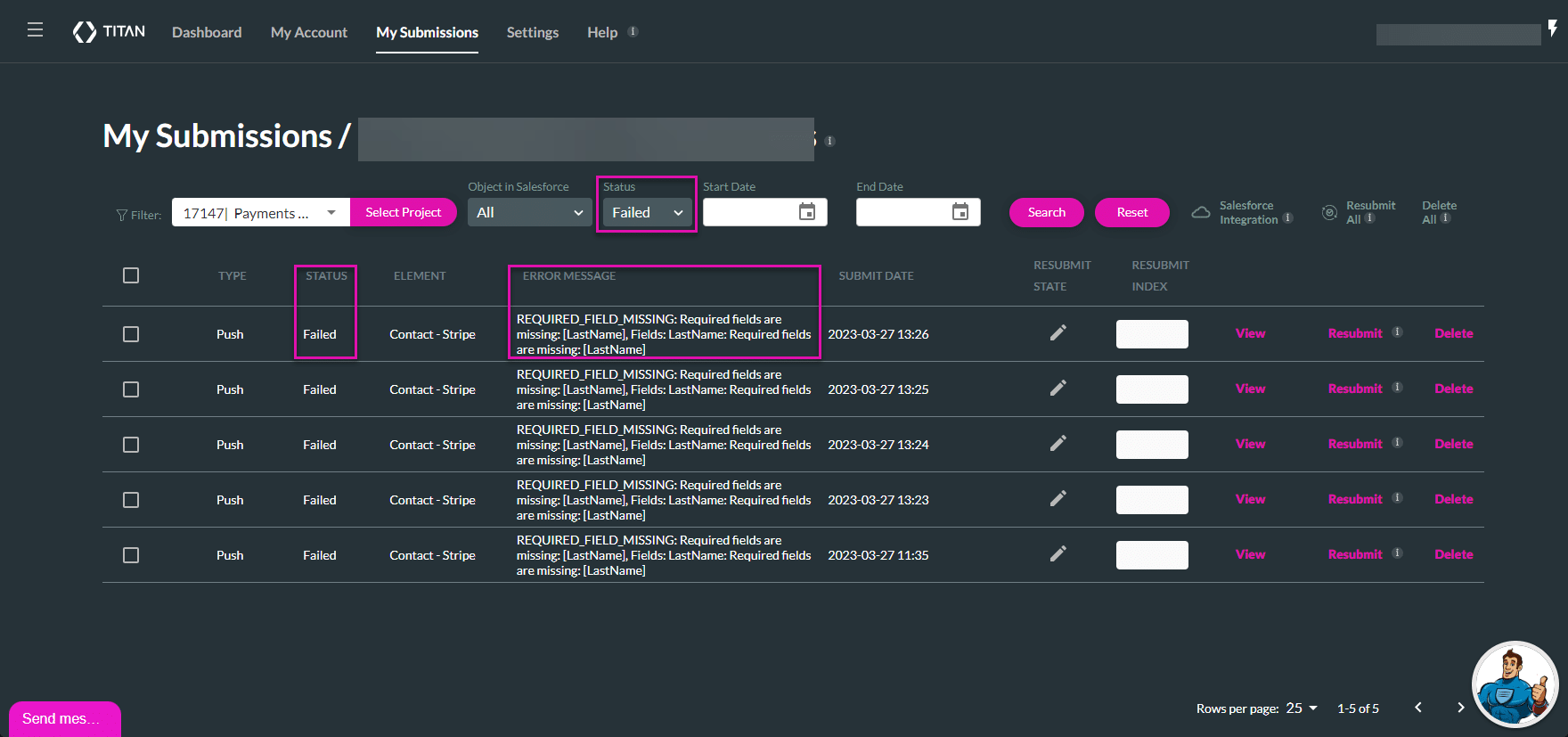Expand the Status dropdown showing Failed
Image resolution: width=1568 pixels, height=737 pixels.
[x=647, y=213]
